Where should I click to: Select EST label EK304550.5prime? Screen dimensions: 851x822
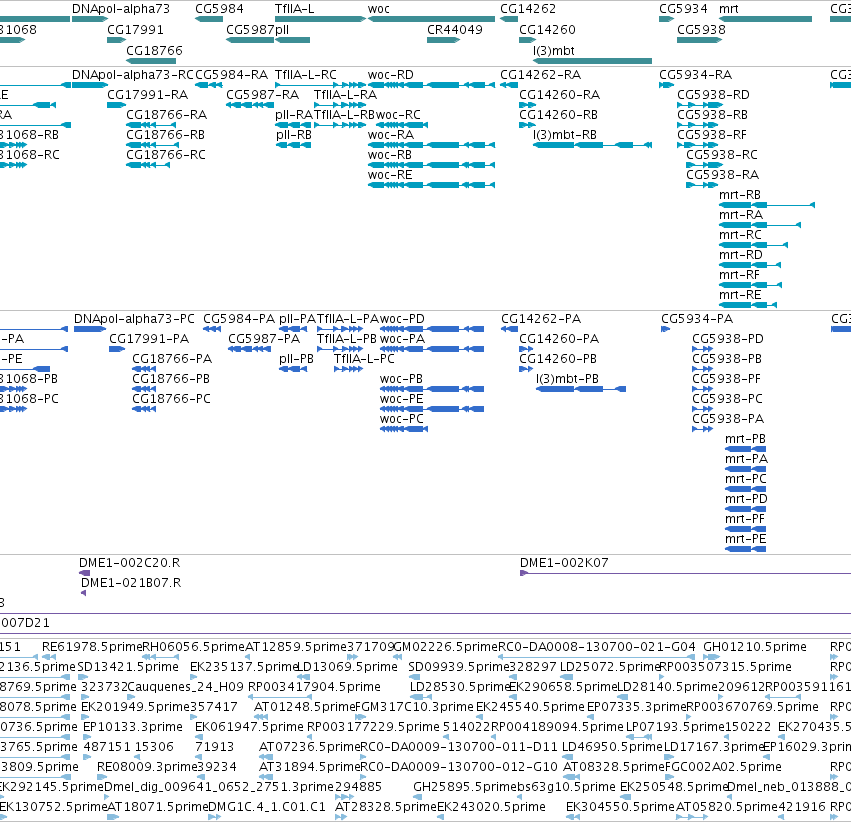point(620,807)
